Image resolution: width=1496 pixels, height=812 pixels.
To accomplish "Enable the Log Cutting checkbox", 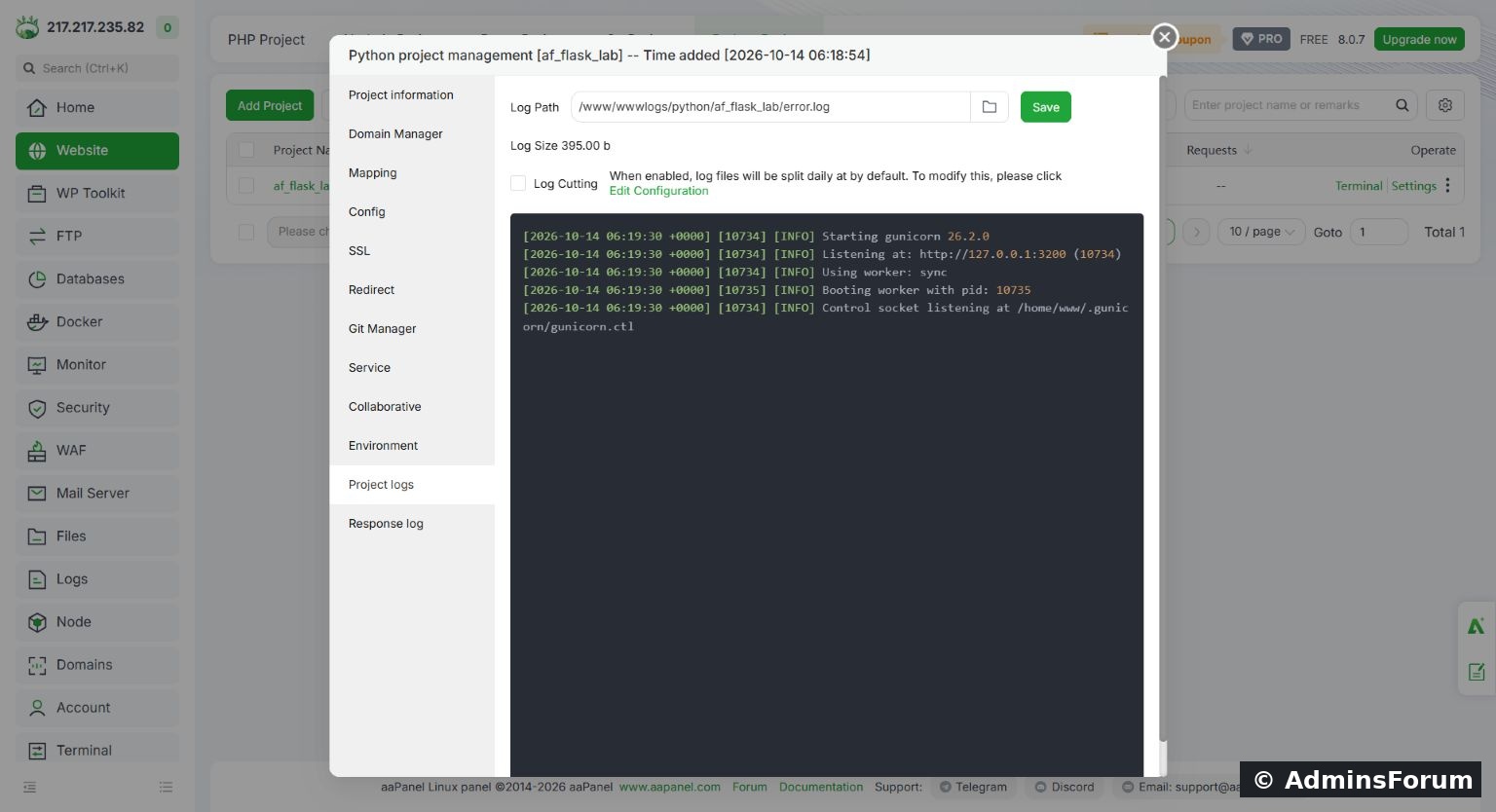I will point(518,183).
